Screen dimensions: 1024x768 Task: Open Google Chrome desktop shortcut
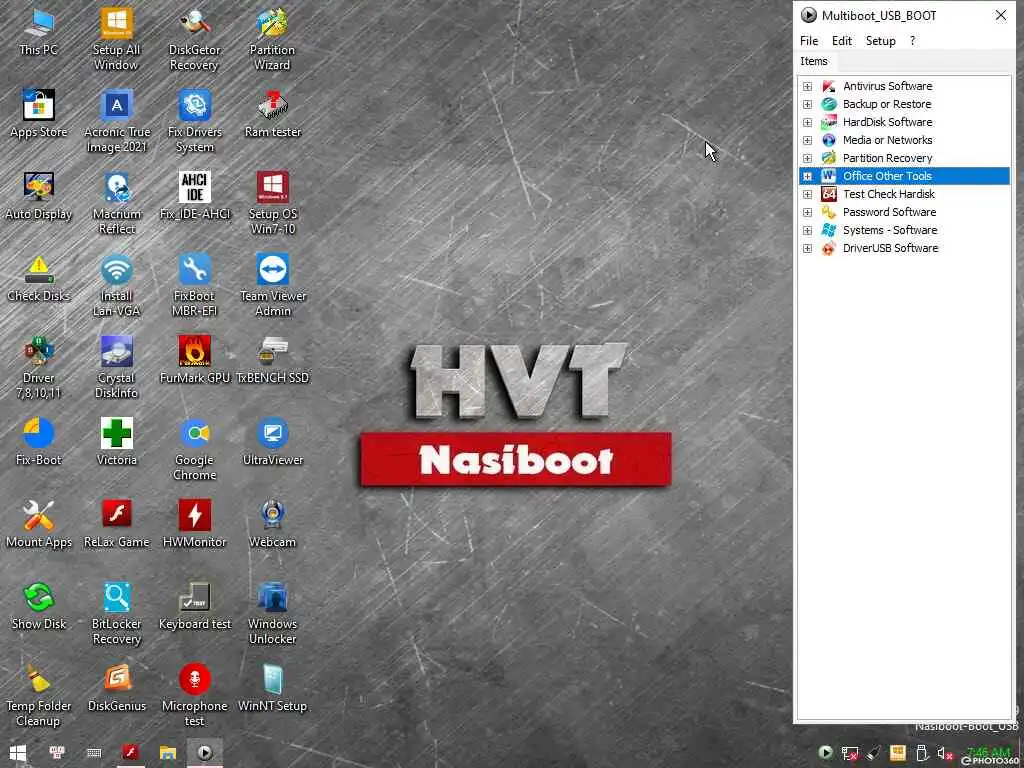click(195, 450)
